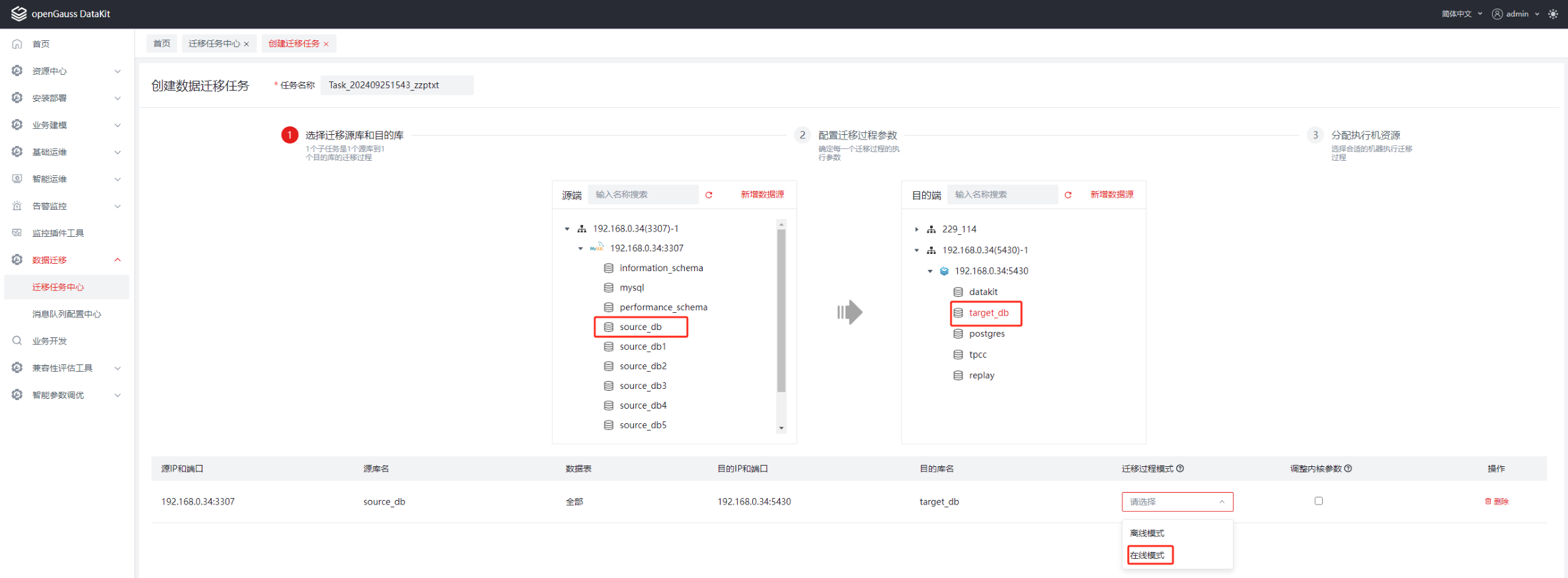
Task: Switch to the 迁移任务中心 tab
Action: [214, 44]
